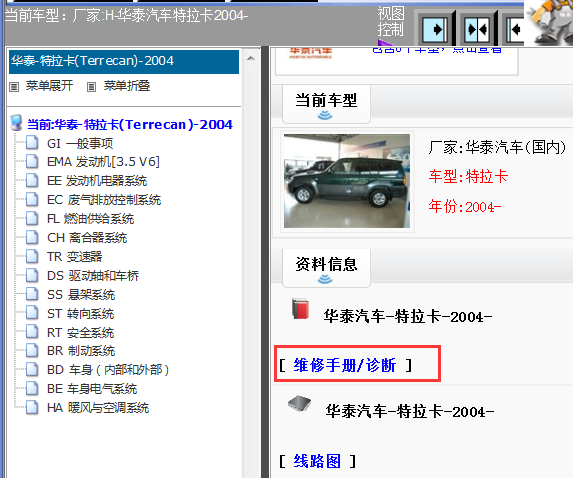573x478 pixels.
Task: Click the right-arrow view control button
Action: [435, 29]
